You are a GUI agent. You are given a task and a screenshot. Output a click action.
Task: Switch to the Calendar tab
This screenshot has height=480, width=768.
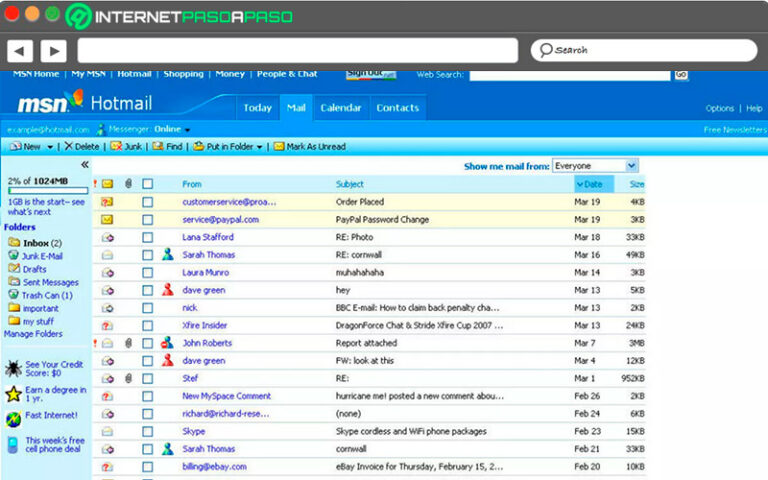(x=341, y=107)
